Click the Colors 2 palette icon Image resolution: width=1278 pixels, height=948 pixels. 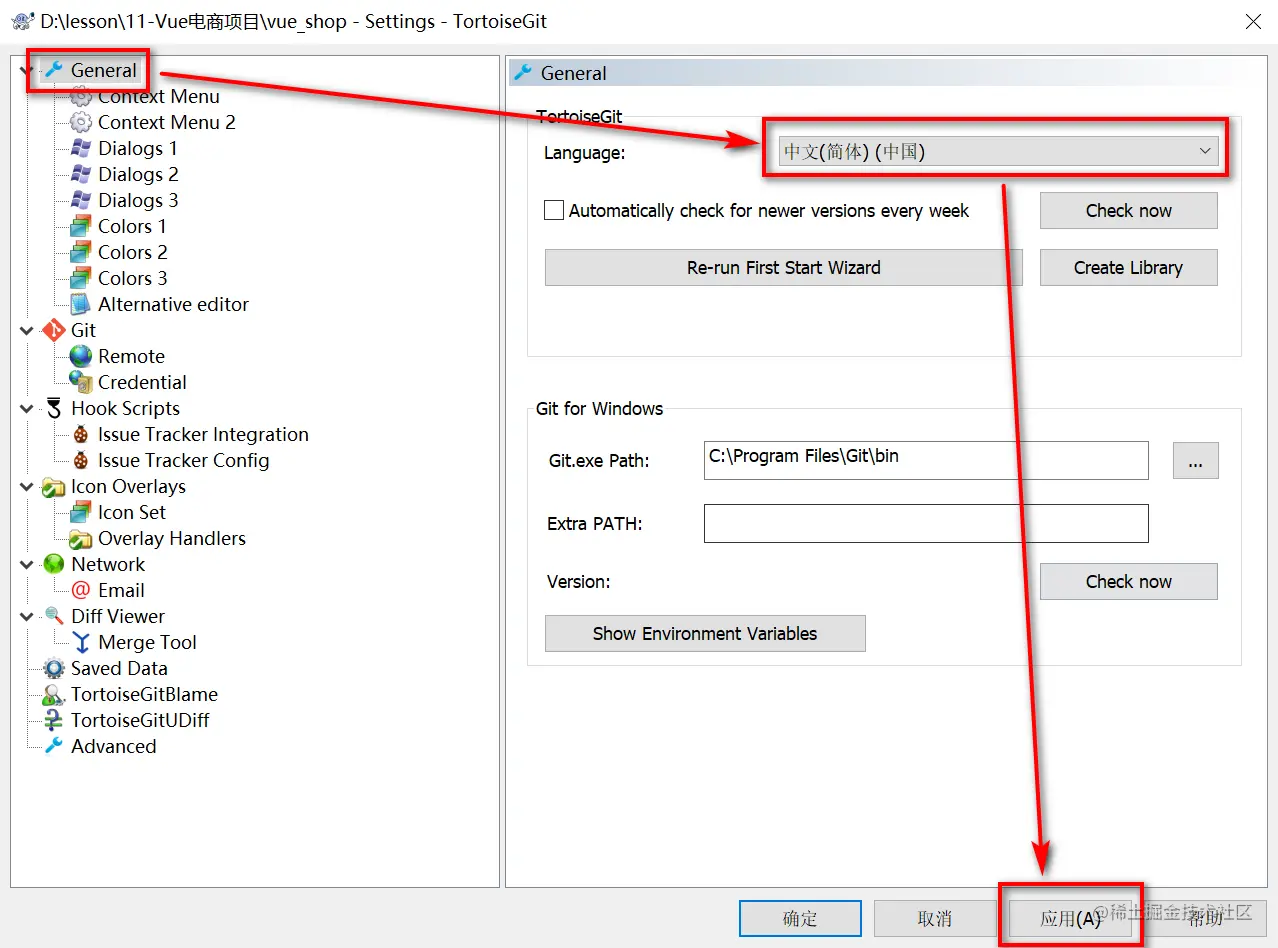(x=81, y=252)
